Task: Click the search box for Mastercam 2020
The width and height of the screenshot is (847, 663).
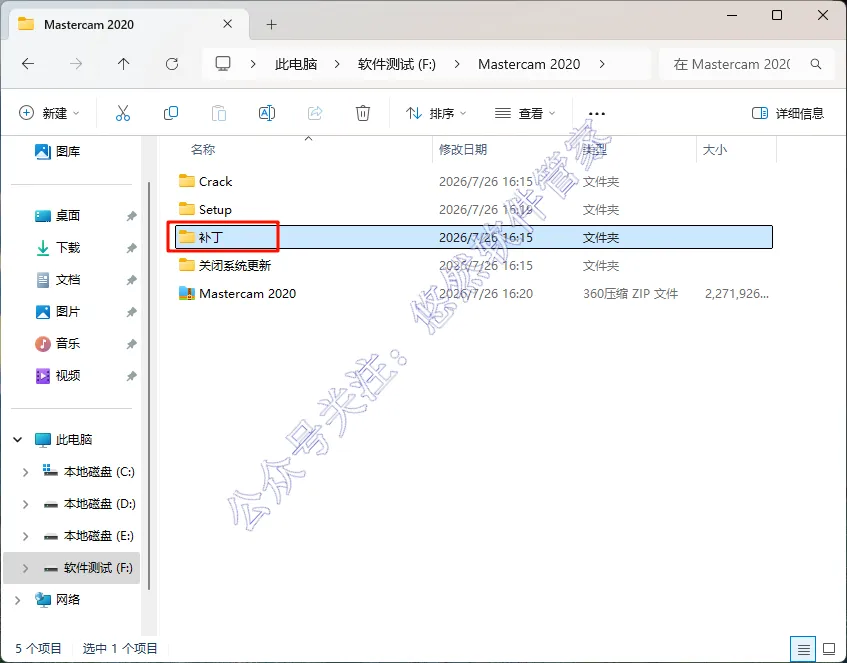Action: click(x=747, y=64)
